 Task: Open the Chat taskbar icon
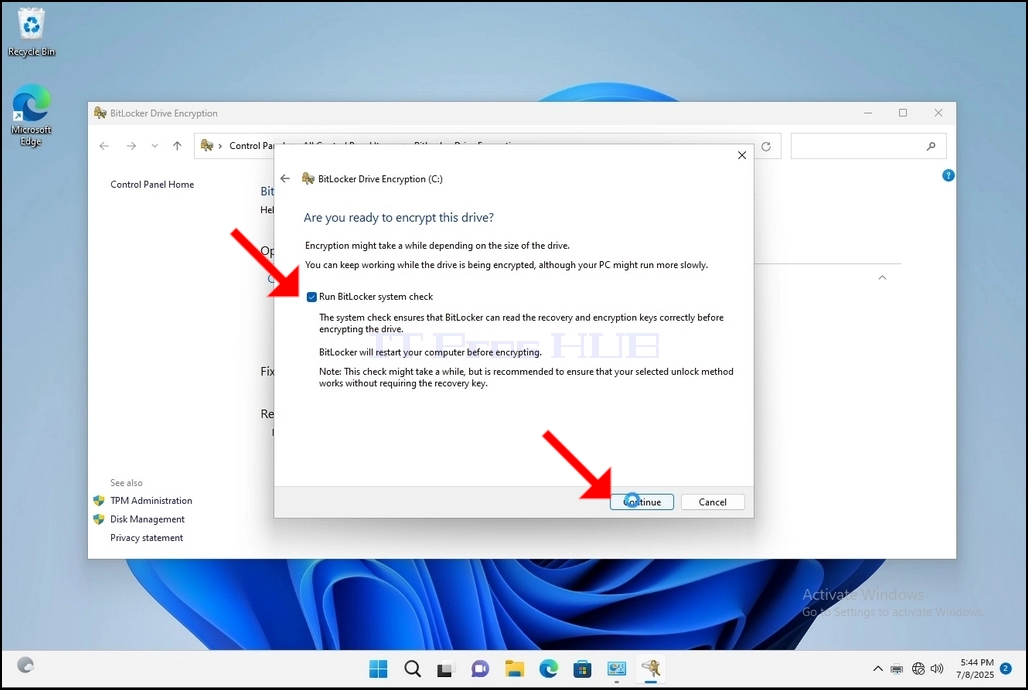coord(480,668)
